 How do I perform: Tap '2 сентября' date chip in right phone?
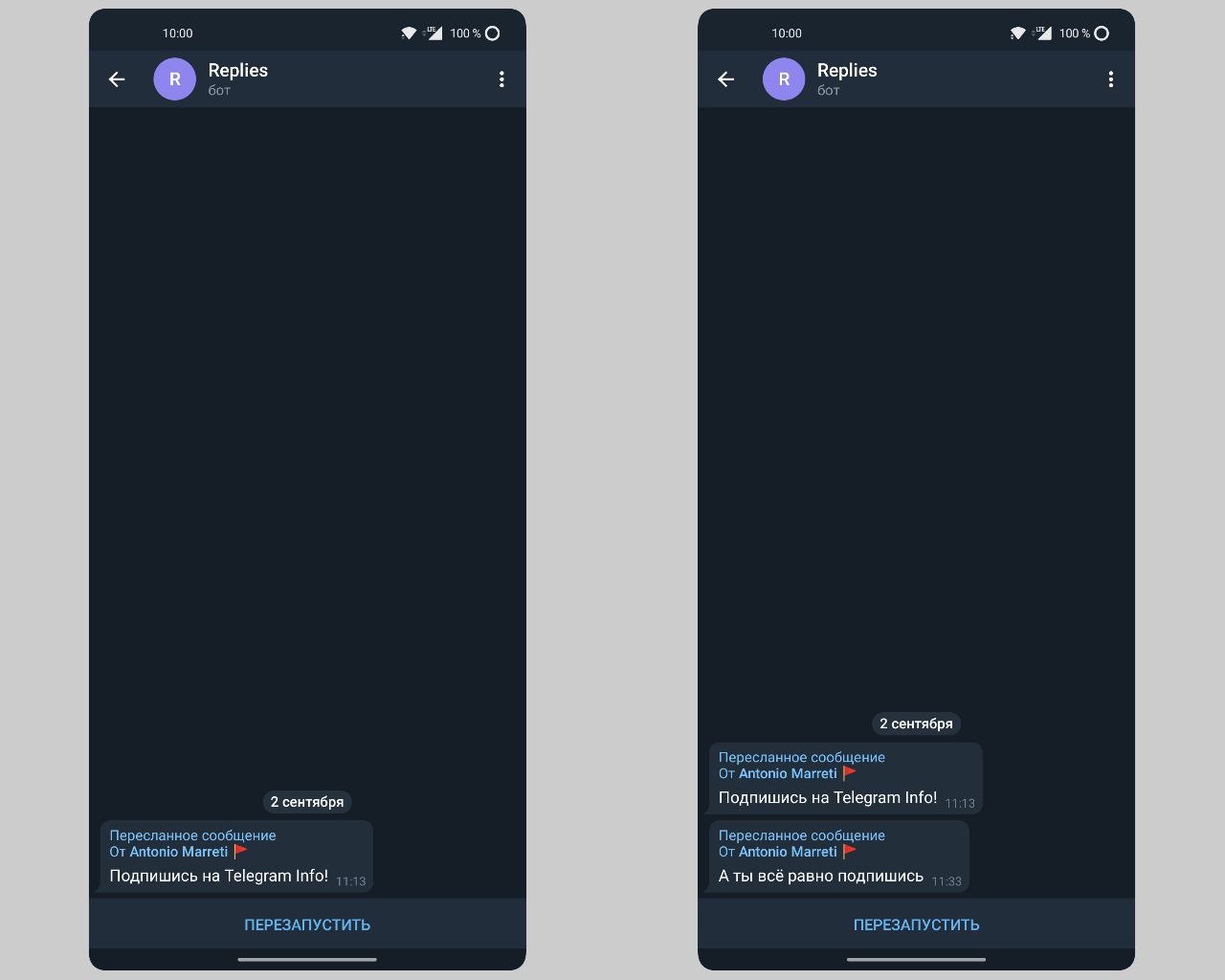(917, 724)
